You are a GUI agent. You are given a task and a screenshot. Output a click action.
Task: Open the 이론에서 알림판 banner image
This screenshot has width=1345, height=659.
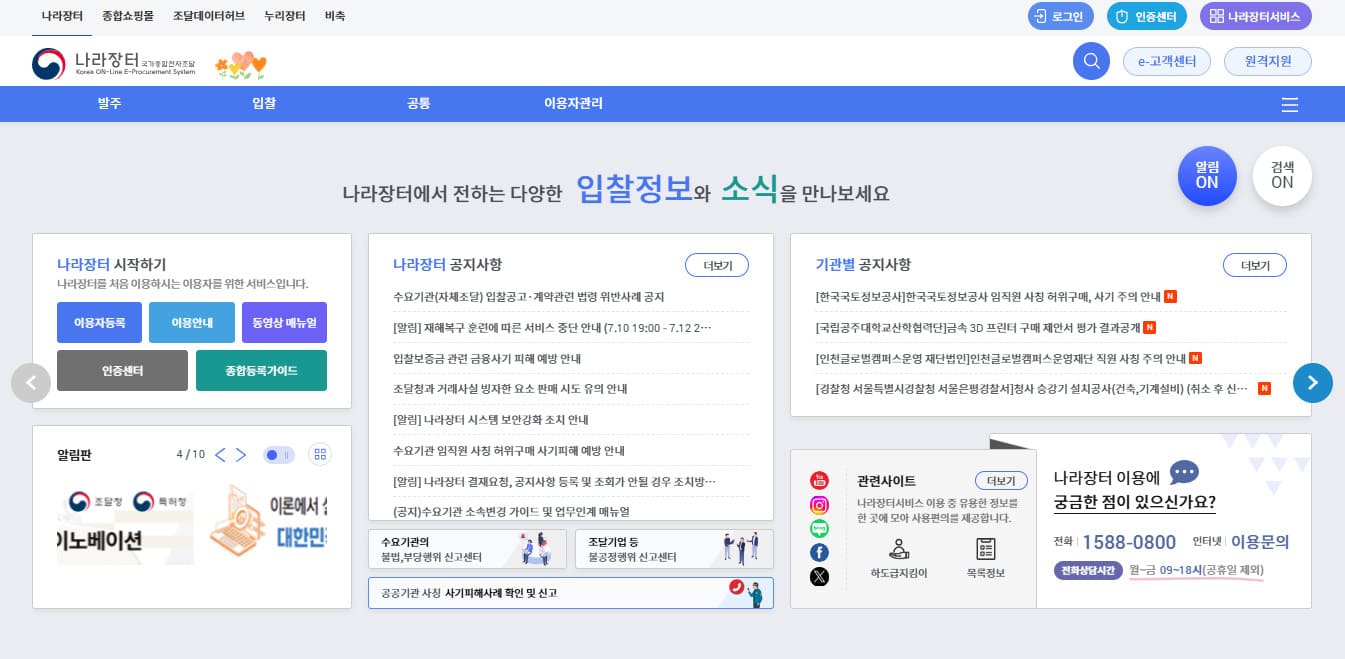pos(268,525)
